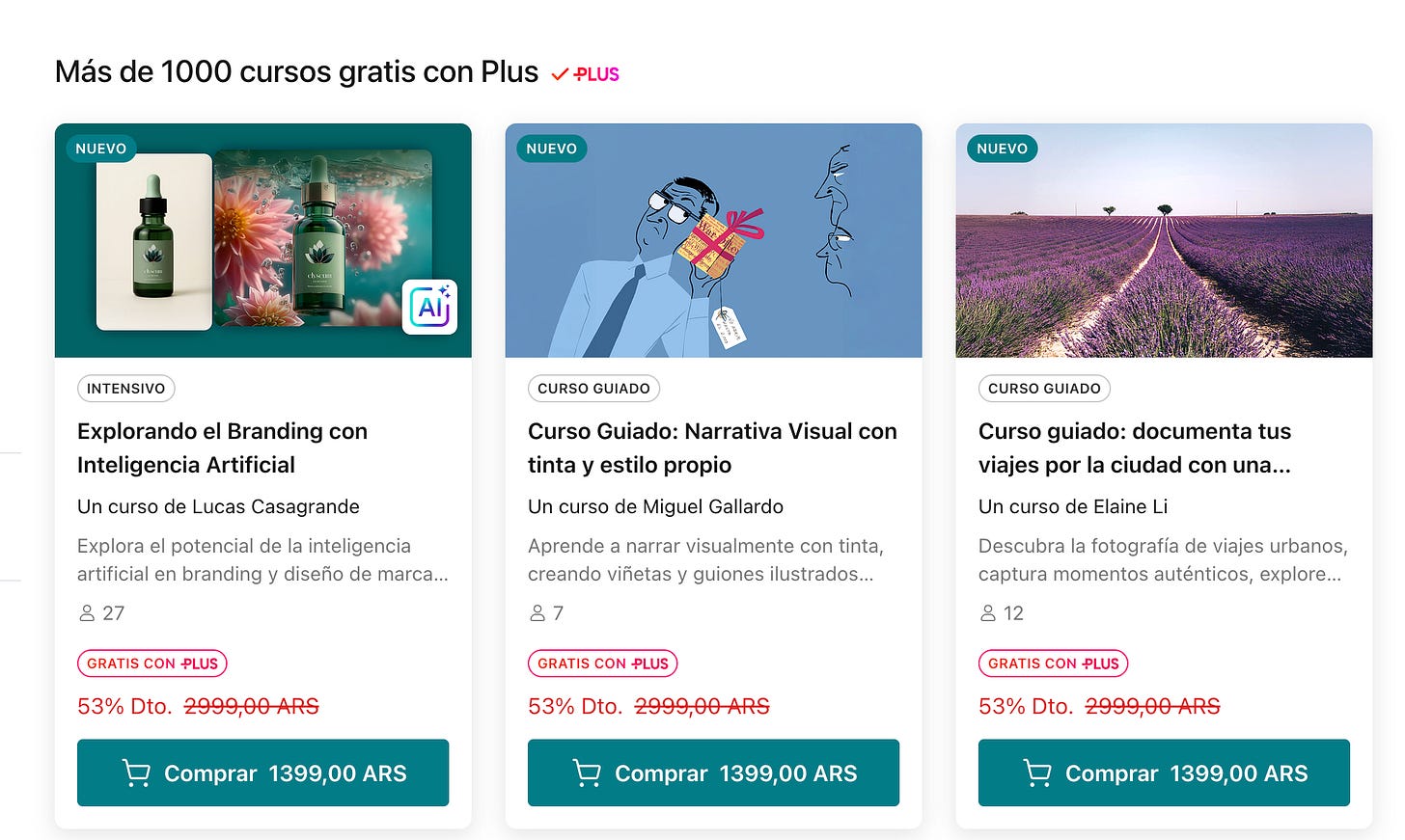Image resolution: width=1405 pixels, height=840 pixels.
Task: Click the PLUS logo next to the heading
Action: [x=585, y=74]
